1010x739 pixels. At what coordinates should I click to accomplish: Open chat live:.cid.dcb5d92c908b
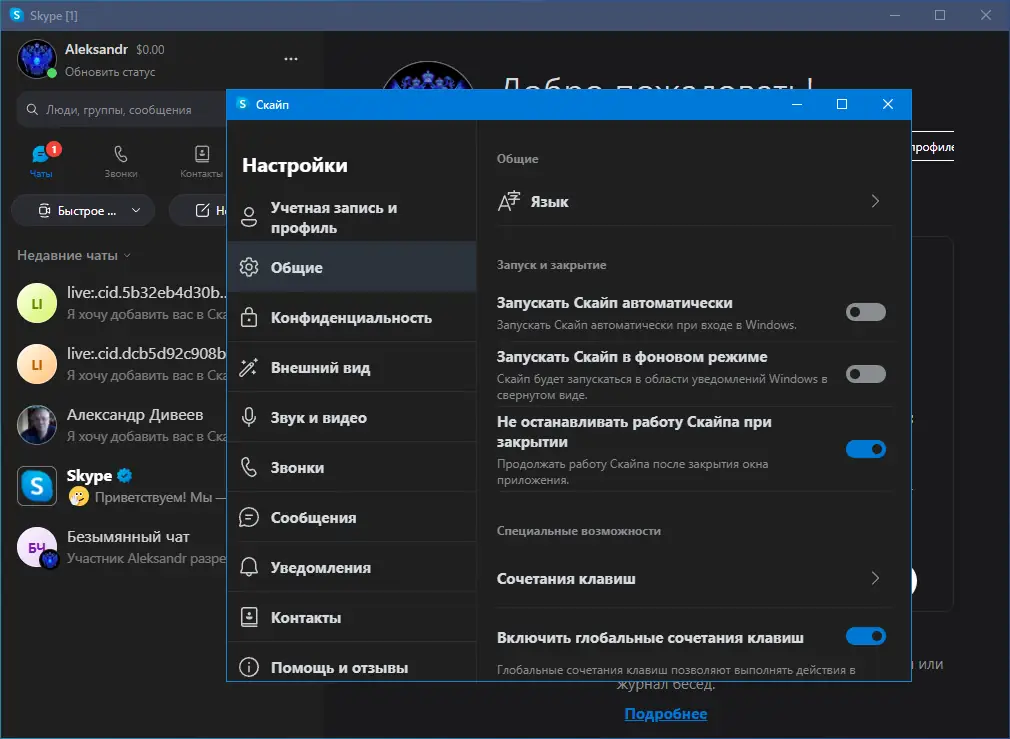[x=121, y=364]
